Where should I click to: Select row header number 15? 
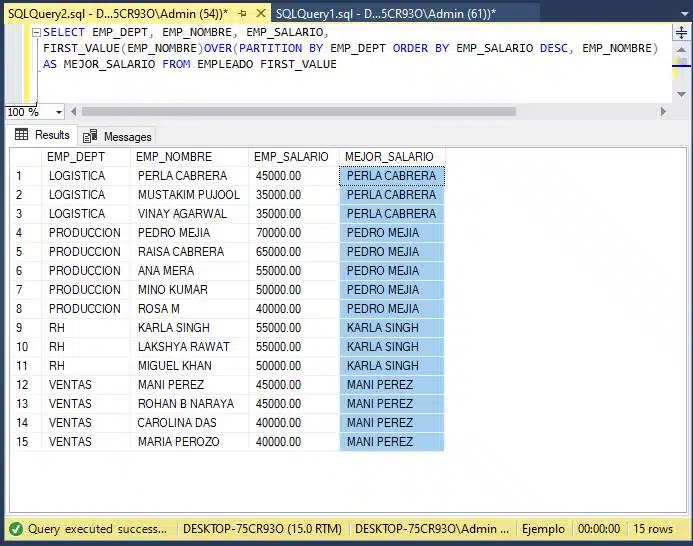[x=26, y=442]
